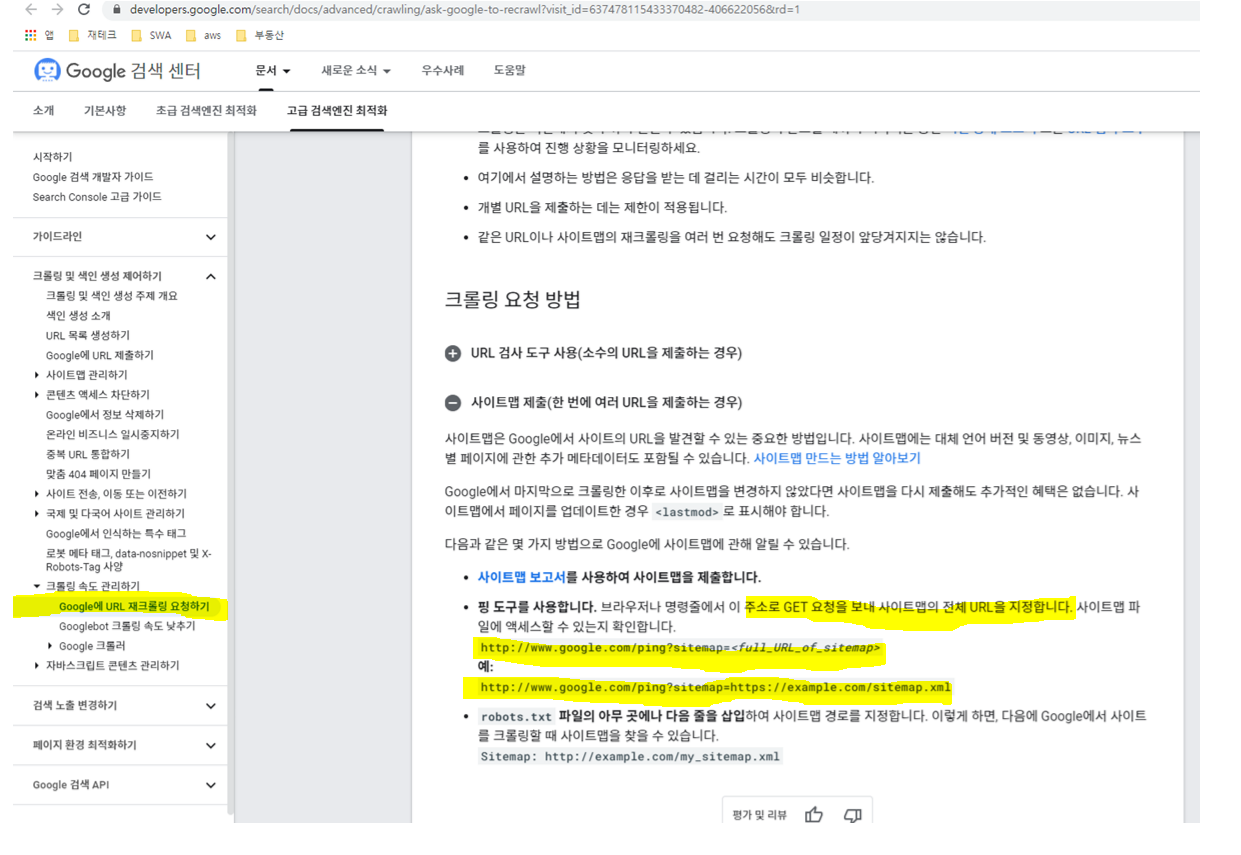Open the 문서 dropdown menu
Viewport: 1241px width, 855px height.
pyautogui.click(x=273, y=71)
